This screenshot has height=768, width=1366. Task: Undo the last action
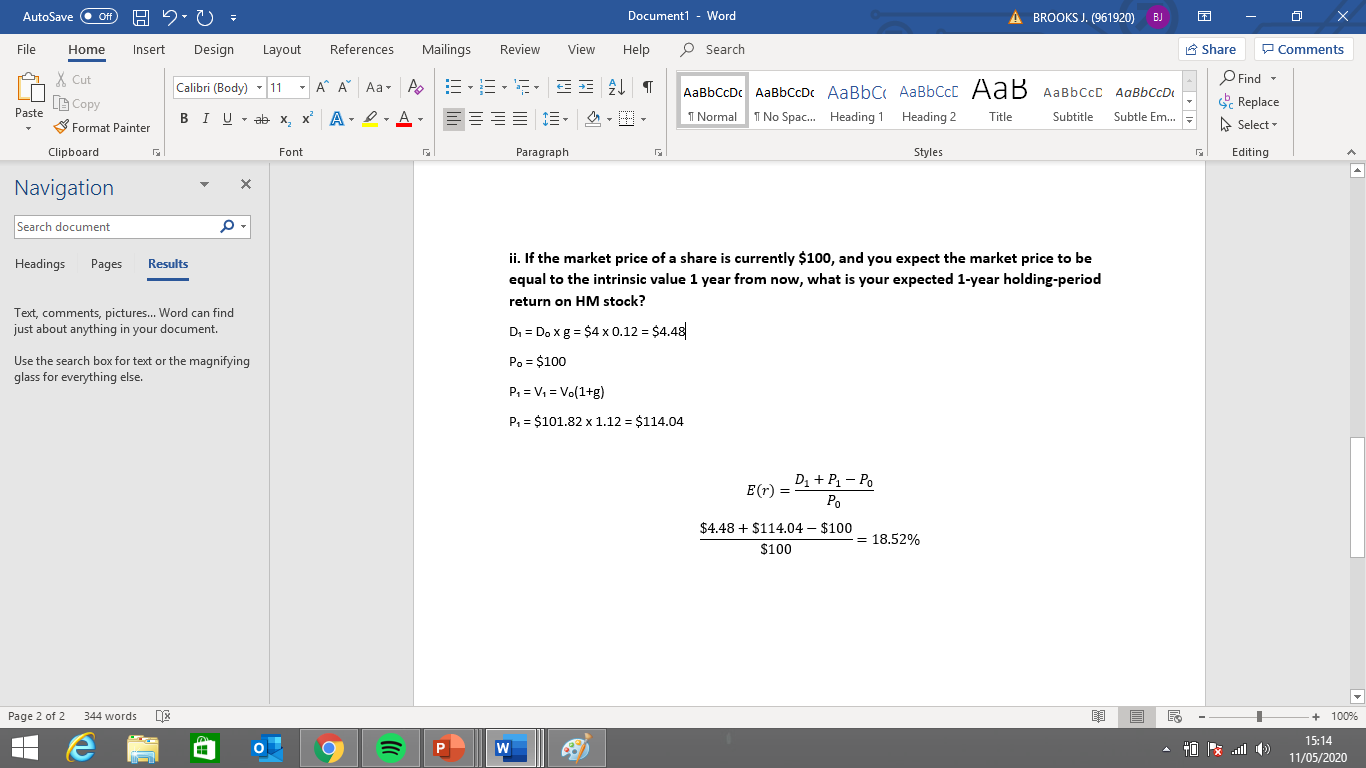click(x=170, y=16)
